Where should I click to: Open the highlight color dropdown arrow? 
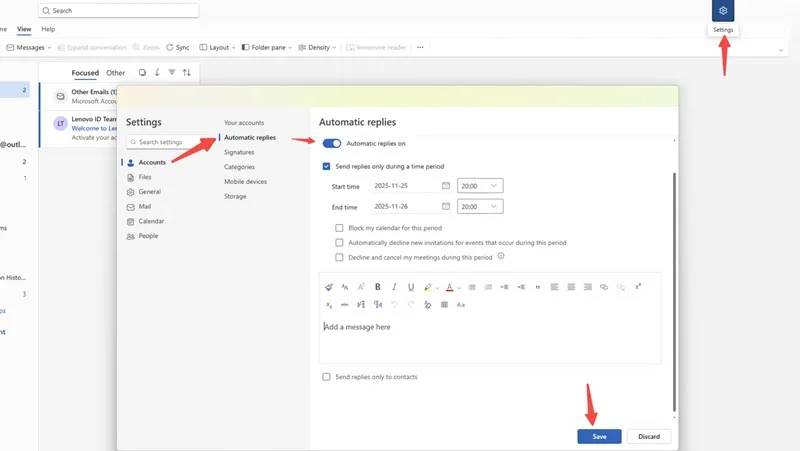pyautogui.click(x=437, y=288)
